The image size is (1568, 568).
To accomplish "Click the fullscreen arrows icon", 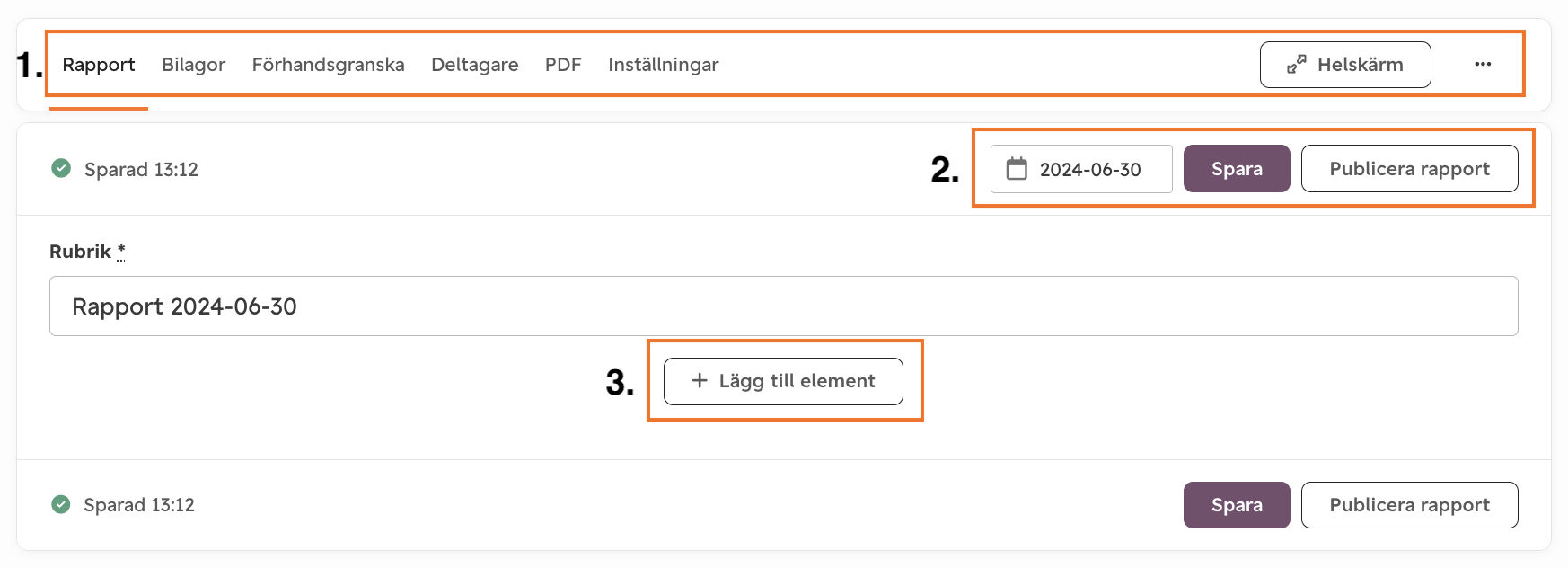I will pyautogui.click(x=1296, y=65).
